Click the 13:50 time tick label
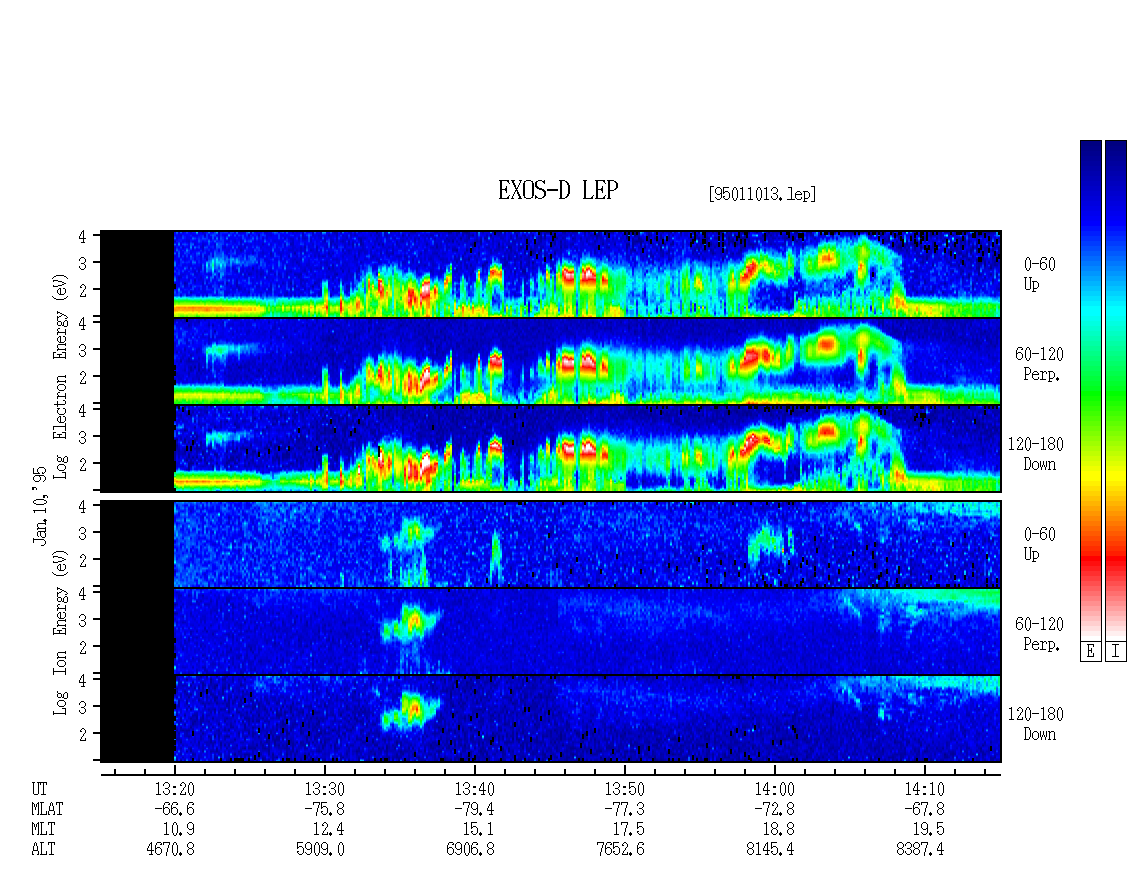Image resolution: width=1130 pixels, height=875 pixels. [x=624, y=789]
